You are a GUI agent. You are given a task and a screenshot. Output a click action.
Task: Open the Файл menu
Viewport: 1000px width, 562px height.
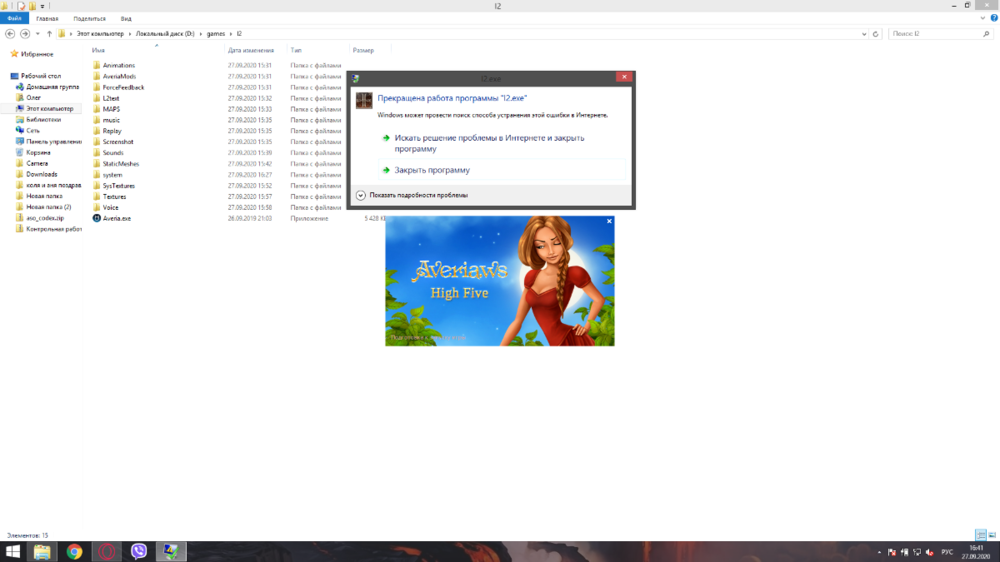(14, 18)
